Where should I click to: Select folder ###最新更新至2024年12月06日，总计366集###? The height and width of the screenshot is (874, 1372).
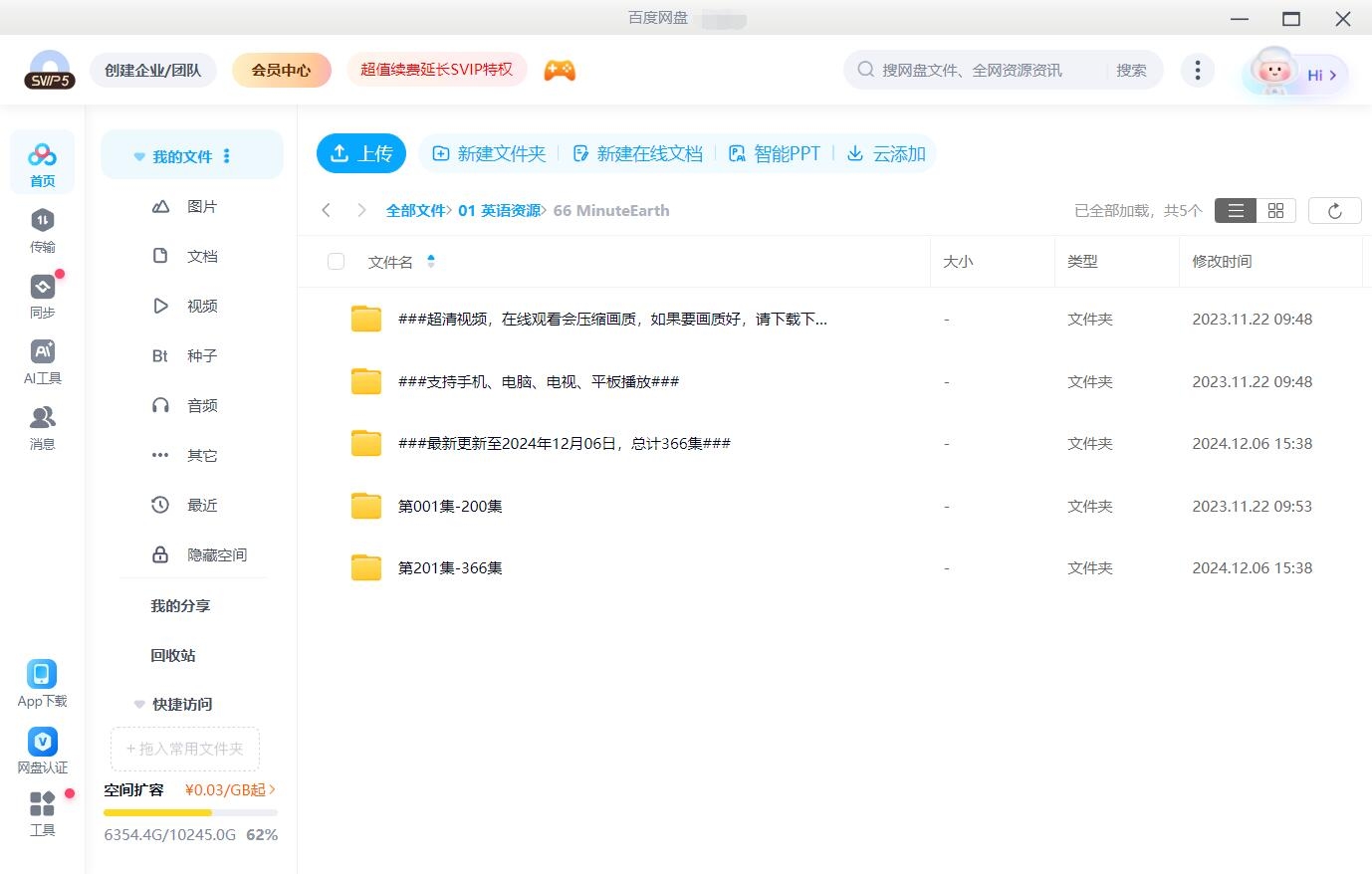564,443
